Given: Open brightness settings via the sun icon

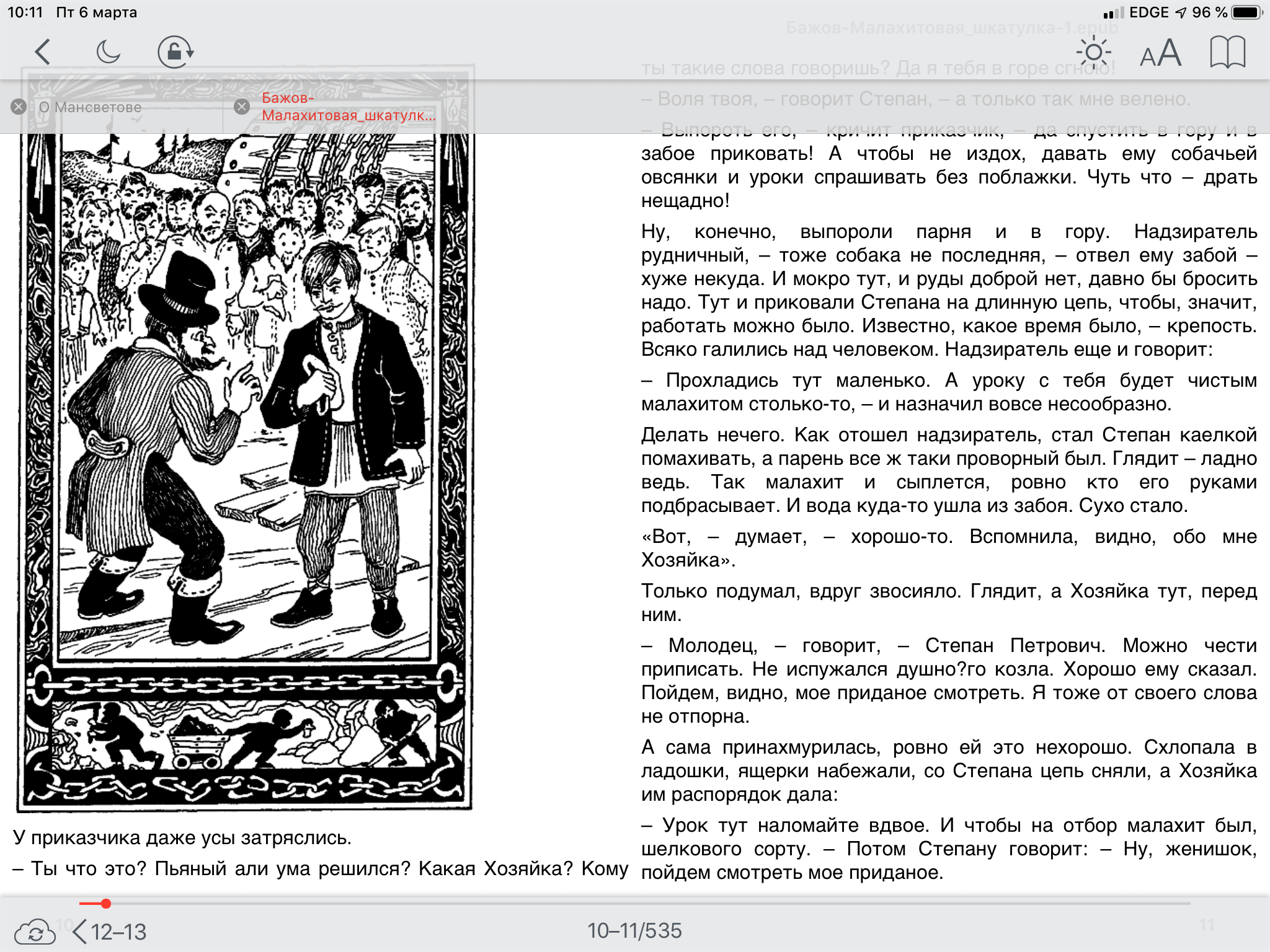Looking at the screenshot, I should (x=1094, y=52).
